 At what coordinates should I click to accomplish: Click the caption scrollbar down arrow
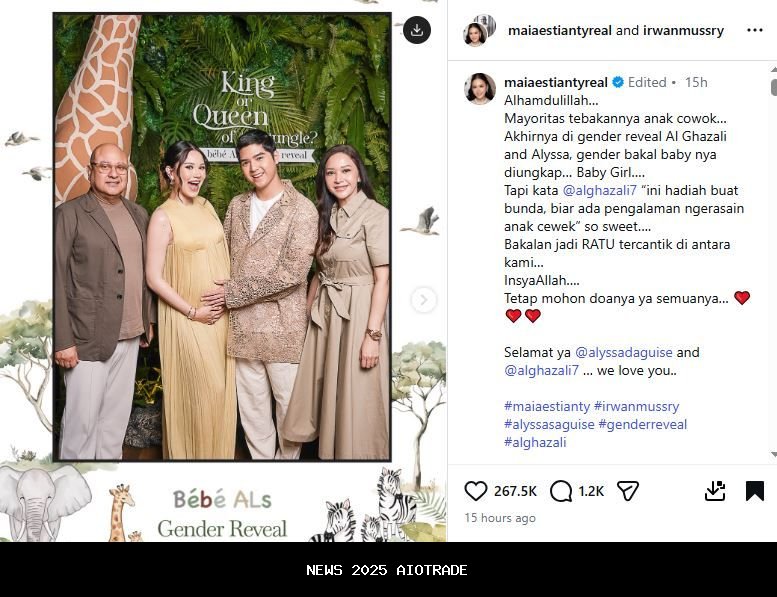pyautogui.click(x=774, y=454)
